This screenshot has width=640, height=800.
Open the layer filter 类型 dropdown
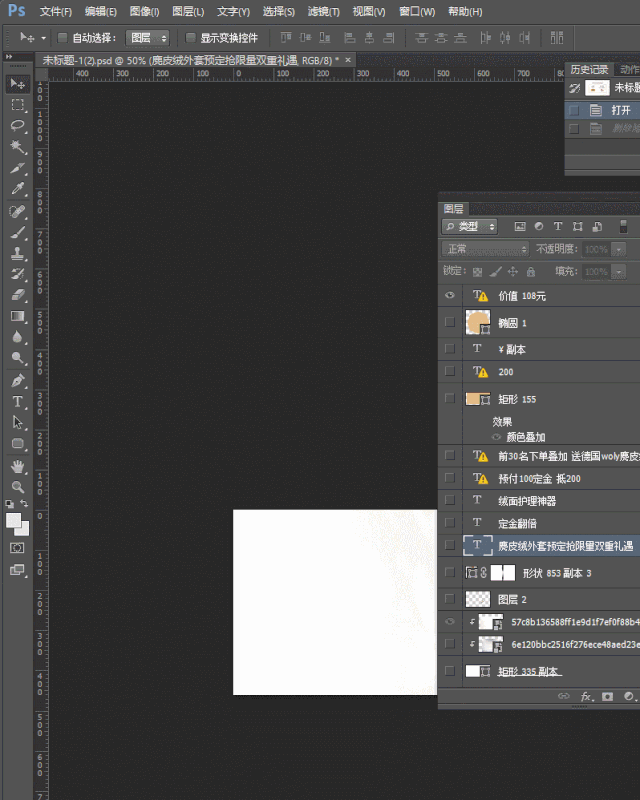[470, 227]
